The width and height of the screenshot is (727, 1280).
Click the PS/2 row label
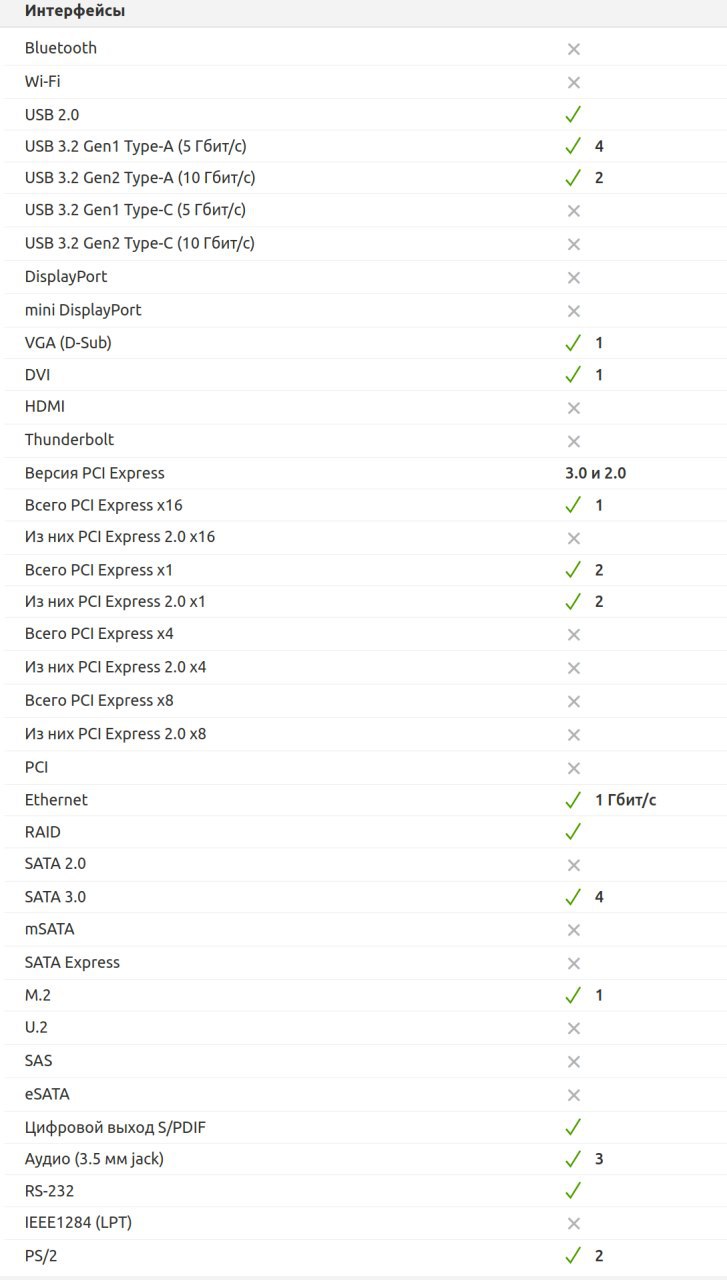40,1255
